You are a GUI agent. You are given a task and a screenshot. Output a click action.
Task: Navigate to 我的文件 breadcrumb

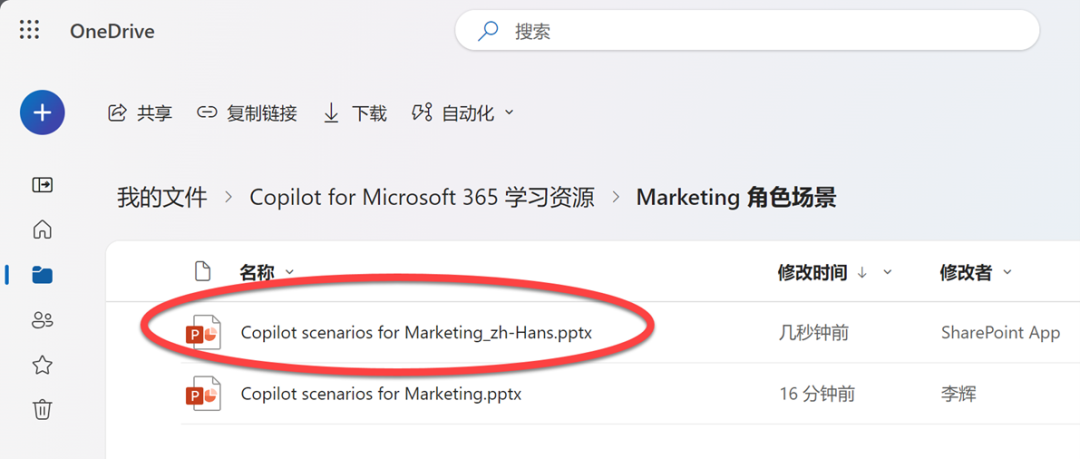162,198
